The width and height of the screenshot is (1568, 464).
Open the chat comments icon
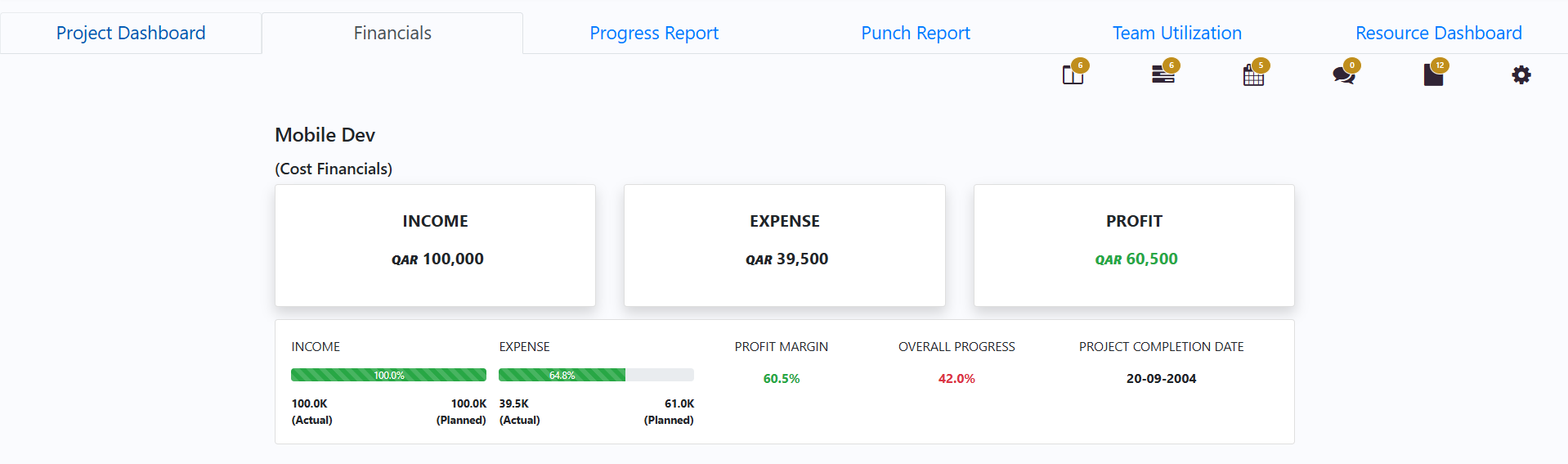(1343, 75)
